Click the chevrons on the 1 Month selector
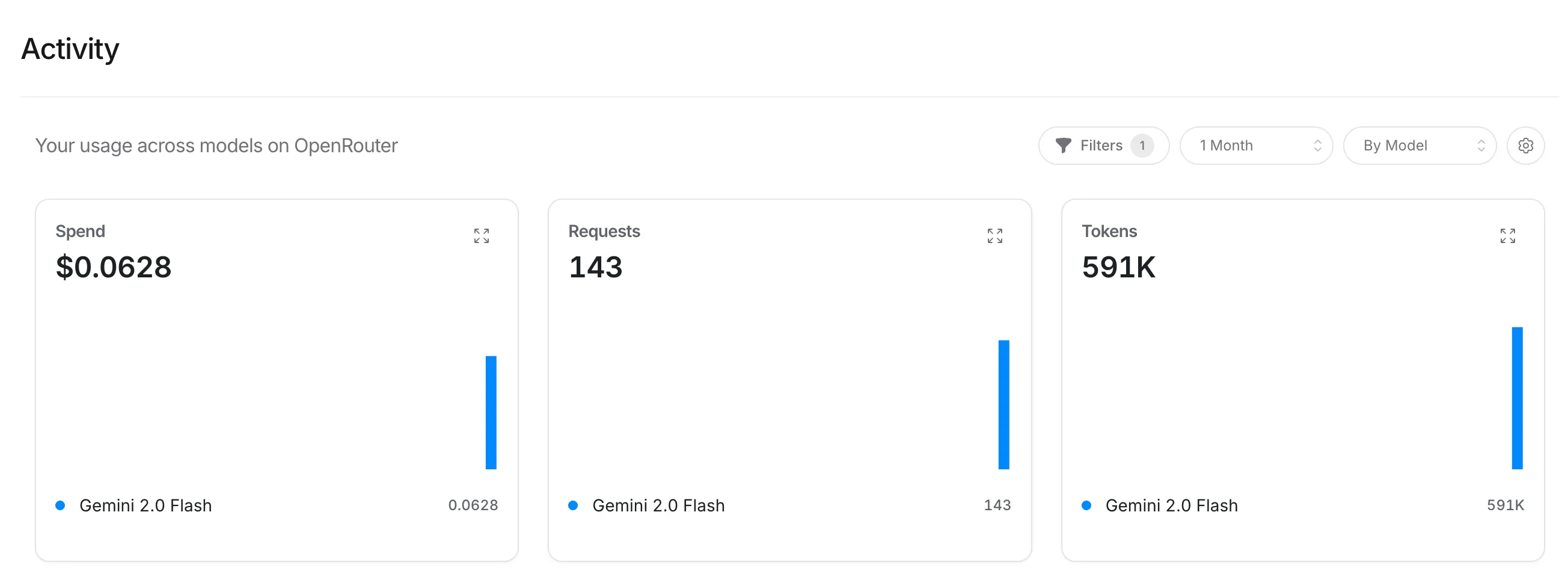1568x580 pixels. point(1317,145)
